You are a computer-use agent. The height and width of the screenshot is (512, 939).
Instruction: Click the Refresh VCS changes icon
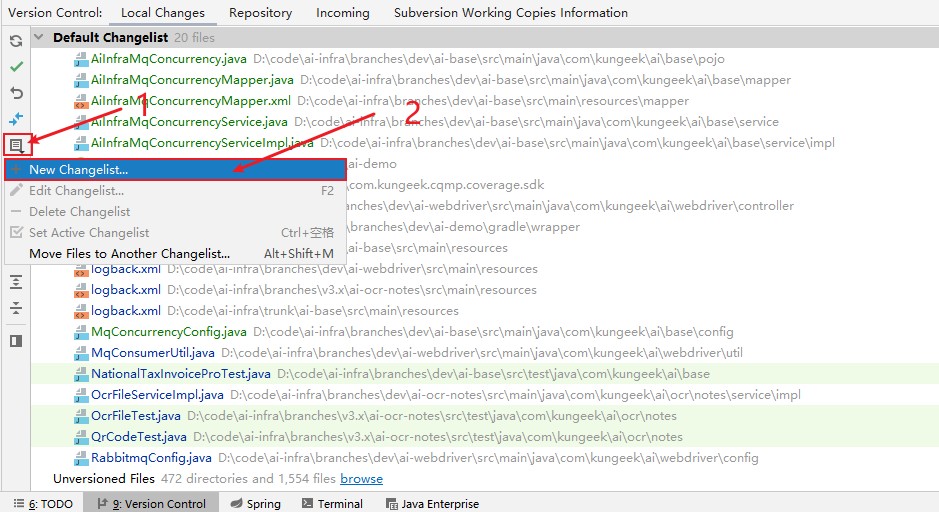[x=15, y=42]
